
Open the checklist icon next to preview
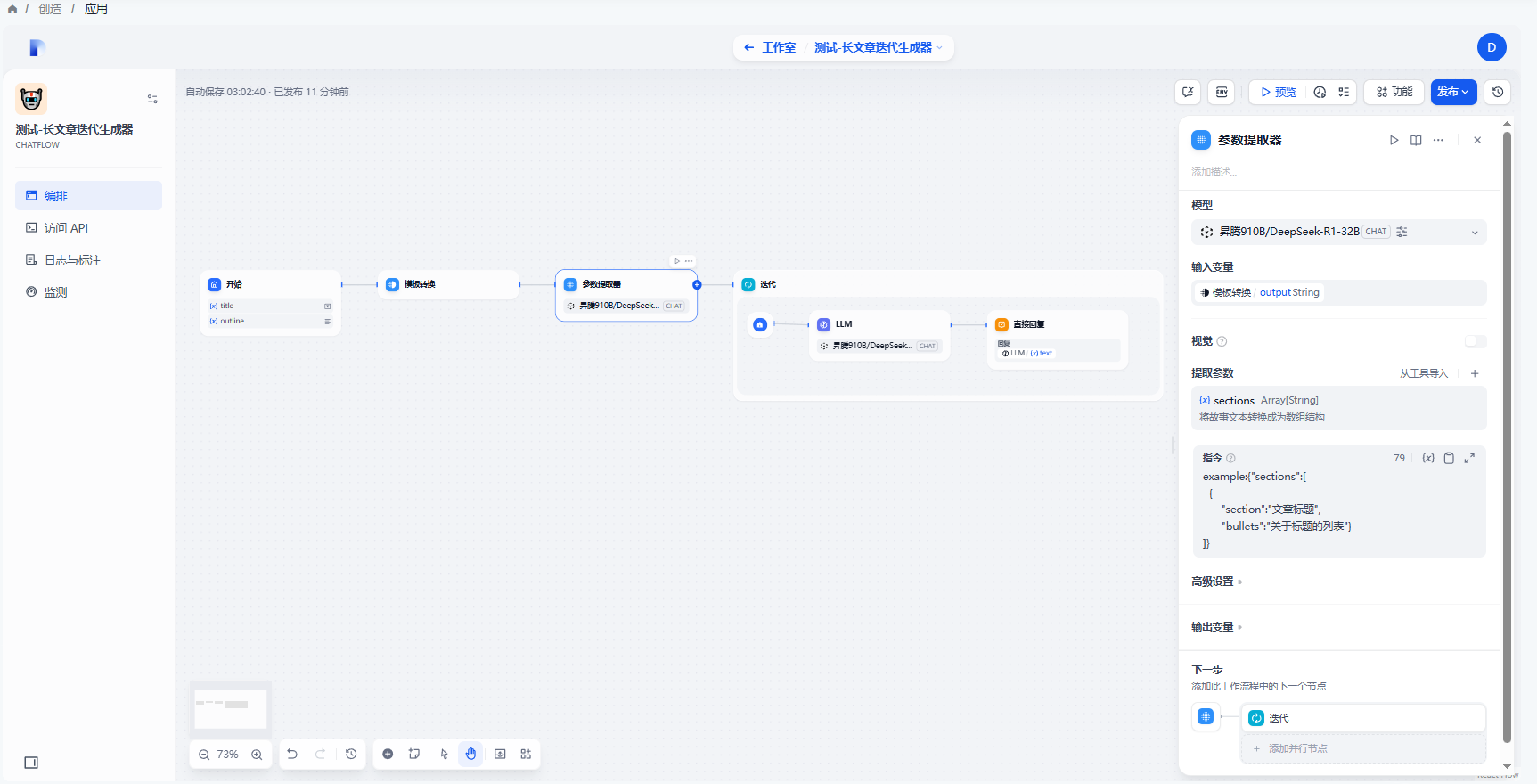(1344, 92)
